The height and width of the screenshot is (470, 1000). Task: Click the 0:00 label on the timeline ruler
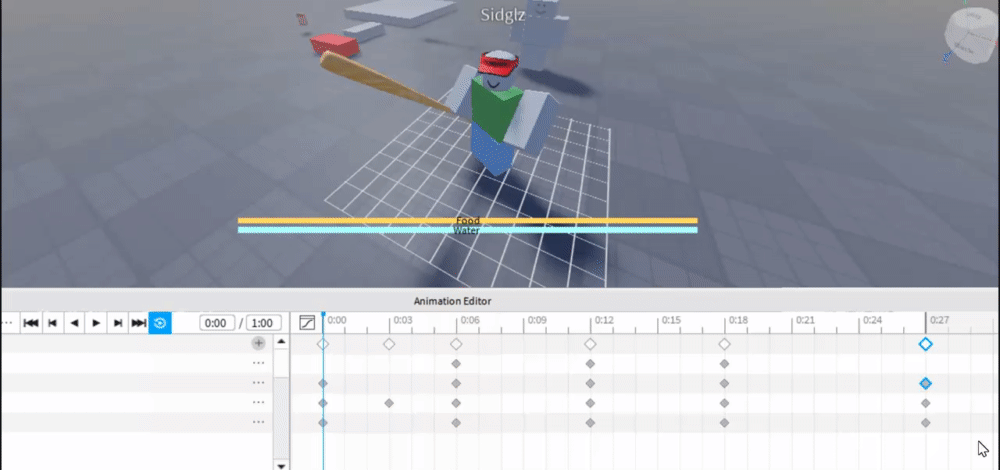click(337, 320)
